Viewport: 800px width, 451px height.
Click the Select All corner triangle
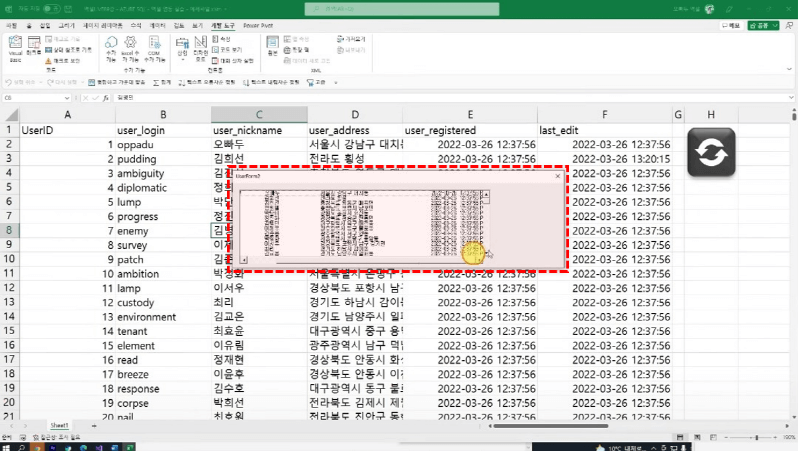(x=11, y=115)
